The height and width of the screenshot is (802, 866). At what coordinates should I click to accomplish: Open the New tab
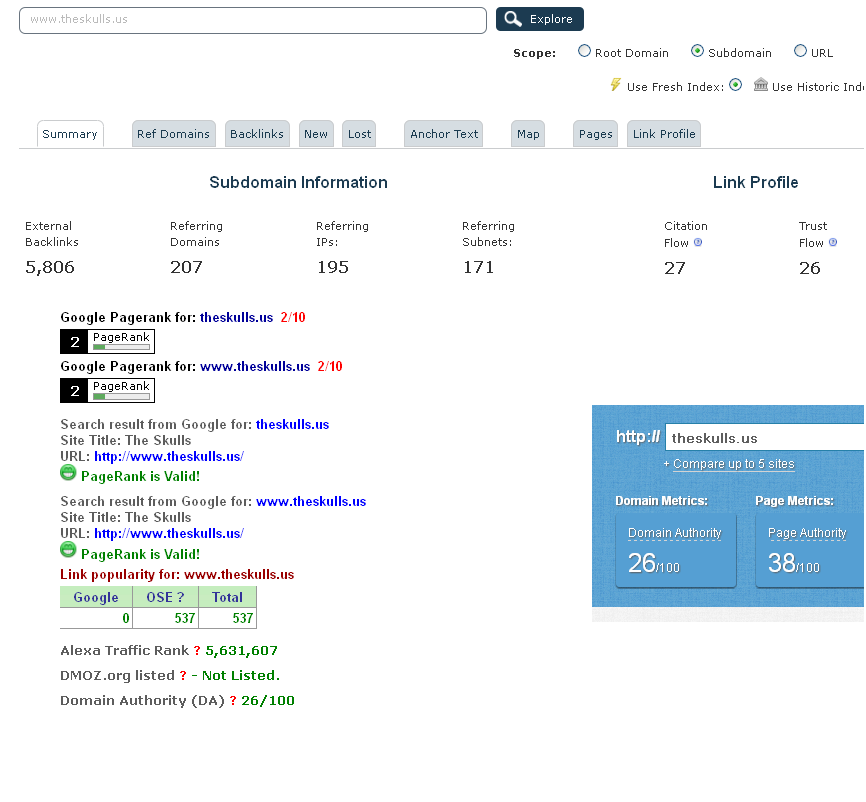pyautogui.click(x=316, y=134)
